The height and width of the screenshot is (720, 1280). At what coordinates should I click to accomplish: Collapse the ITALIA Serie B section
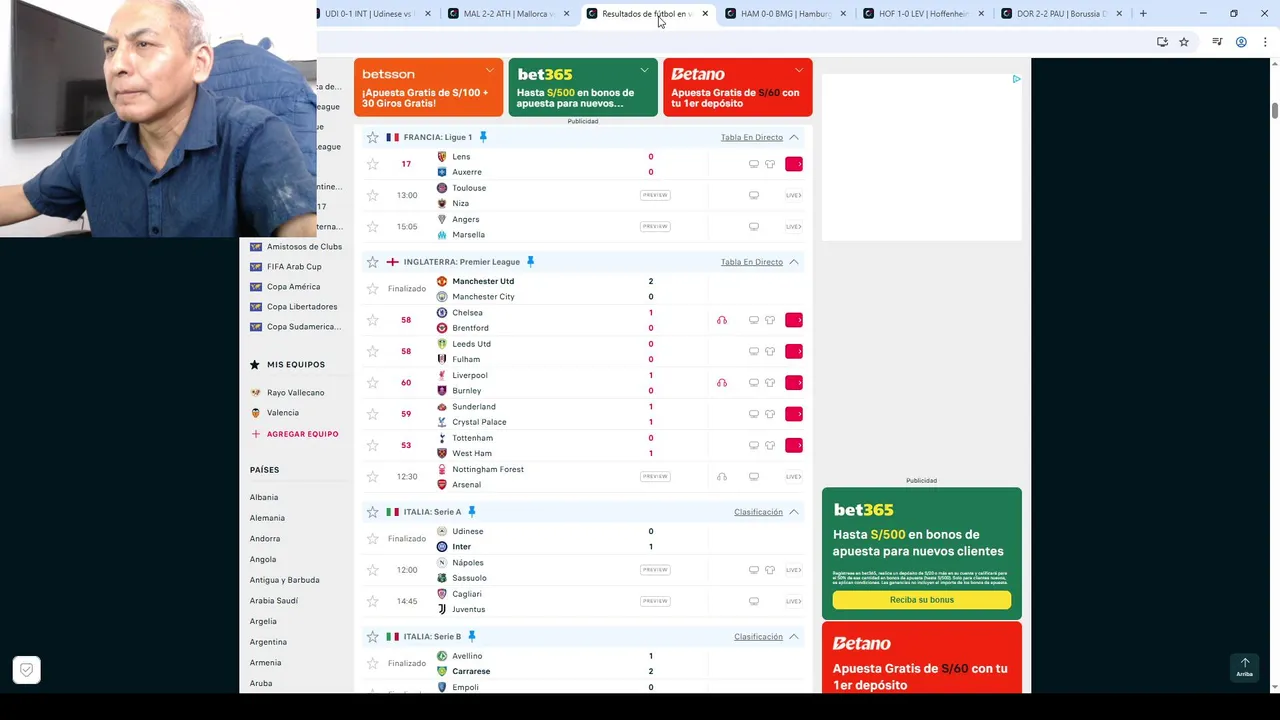[x=794, y=637]
